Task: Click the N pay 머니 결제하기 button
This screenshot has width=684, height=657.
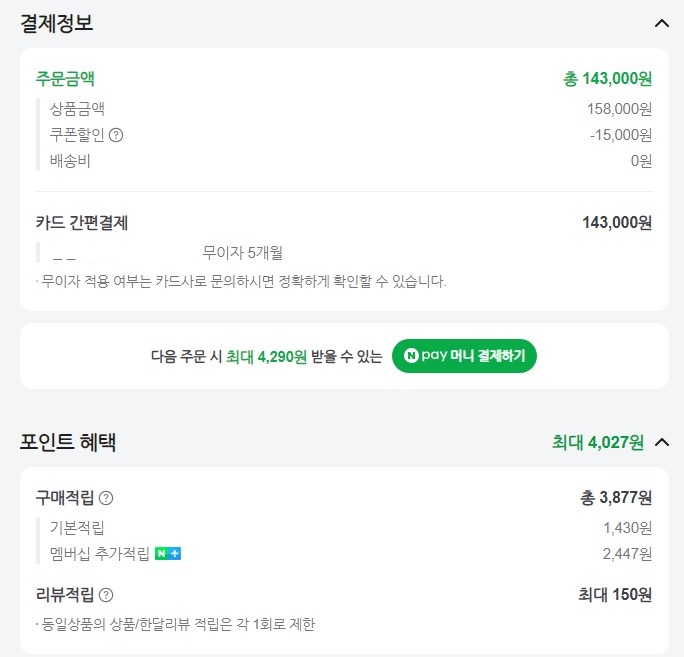Action: [x=464, y=356]
